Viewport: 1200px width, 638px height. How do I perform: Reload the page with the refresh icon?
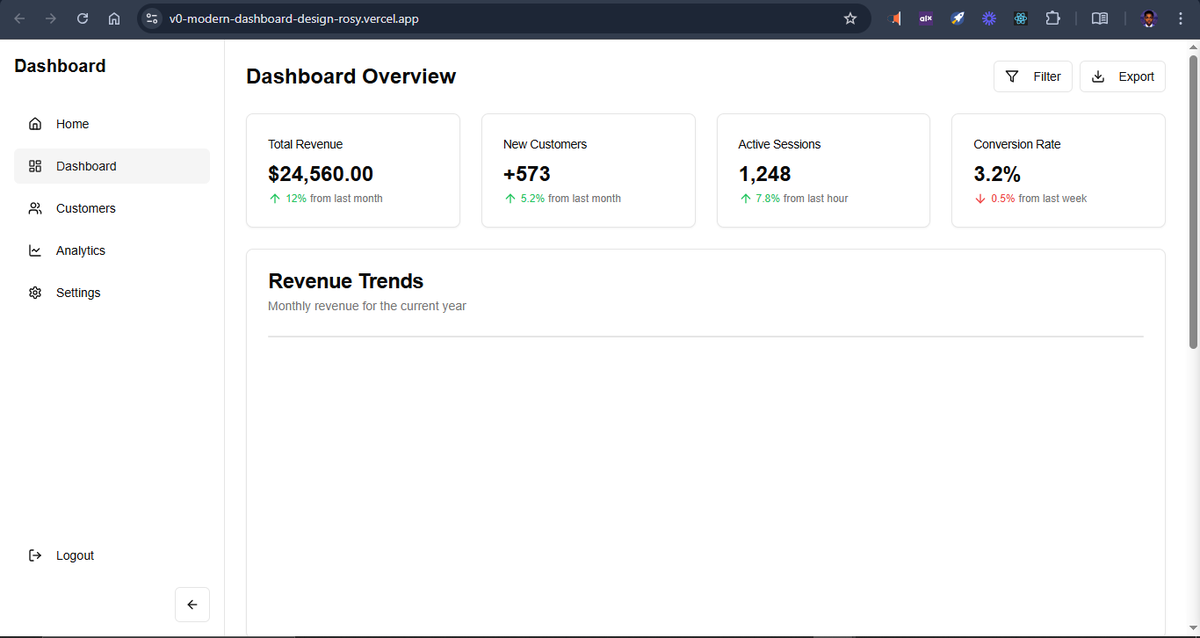point(82,18)
